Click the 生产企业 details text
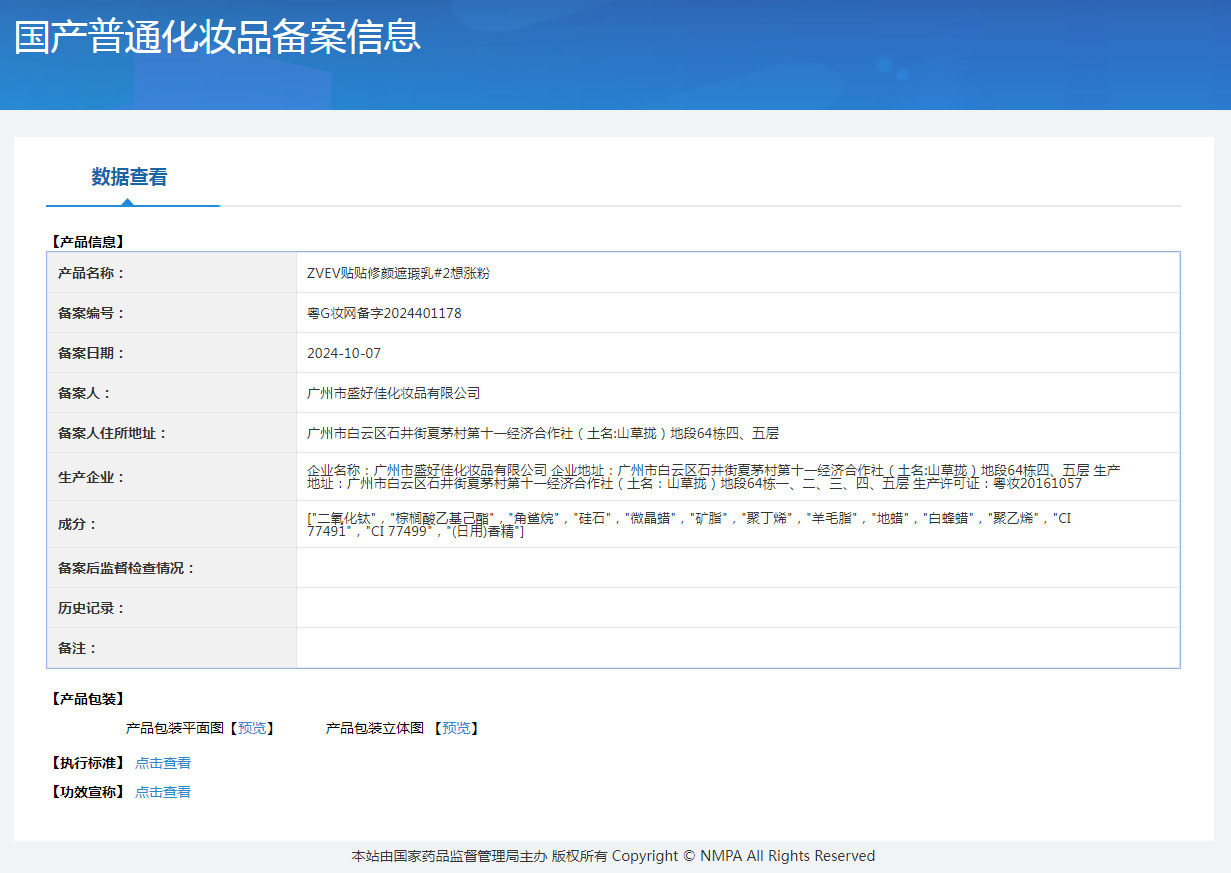 pos(714,476)
